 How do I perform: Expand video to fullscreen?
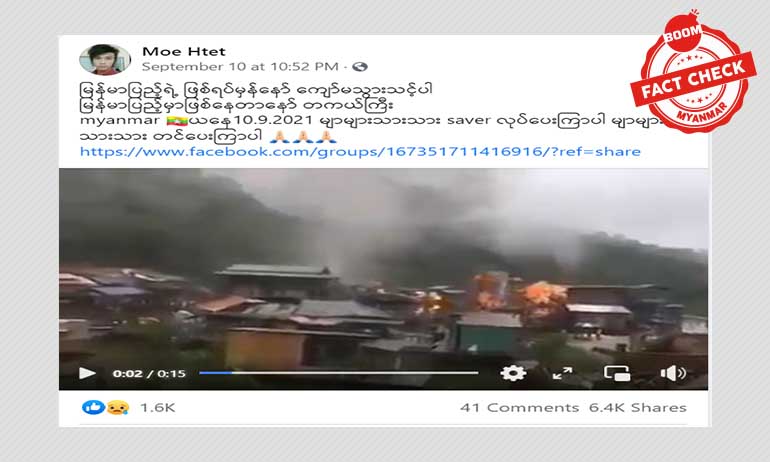pos(562,373)
